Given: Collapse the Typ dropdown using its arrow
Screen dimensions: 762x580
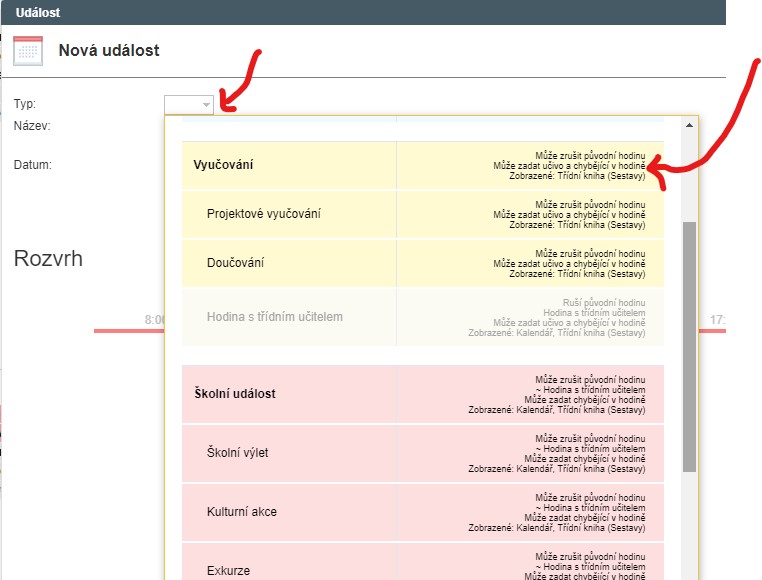Looking at the screenshot, I should click(206, 104).
